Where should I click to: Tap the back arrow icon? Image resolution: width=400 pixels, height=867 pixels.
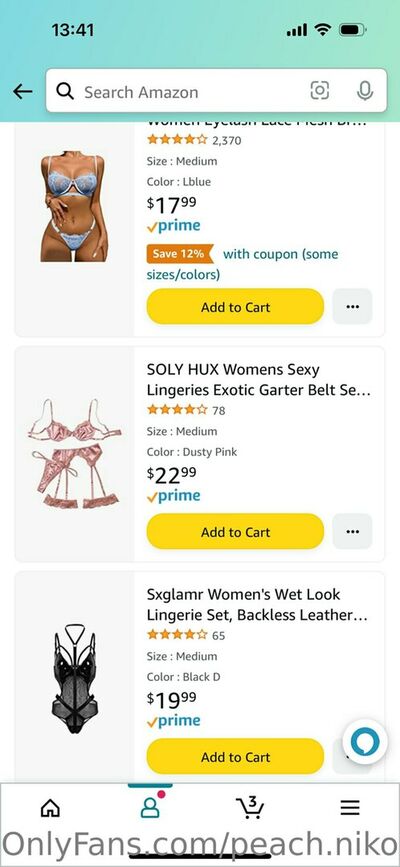(x=23, y=91)
